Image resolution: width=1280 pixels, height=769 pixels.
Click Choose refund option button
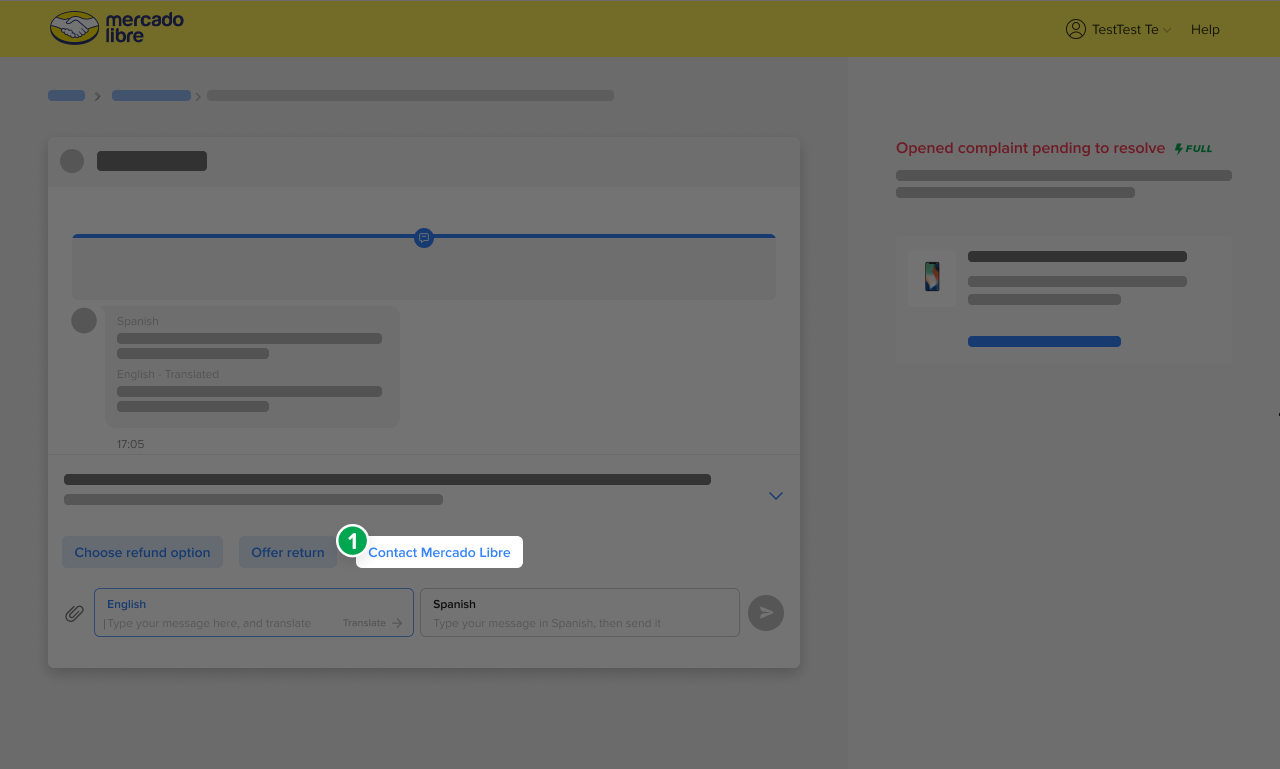[x=142, y=552]
